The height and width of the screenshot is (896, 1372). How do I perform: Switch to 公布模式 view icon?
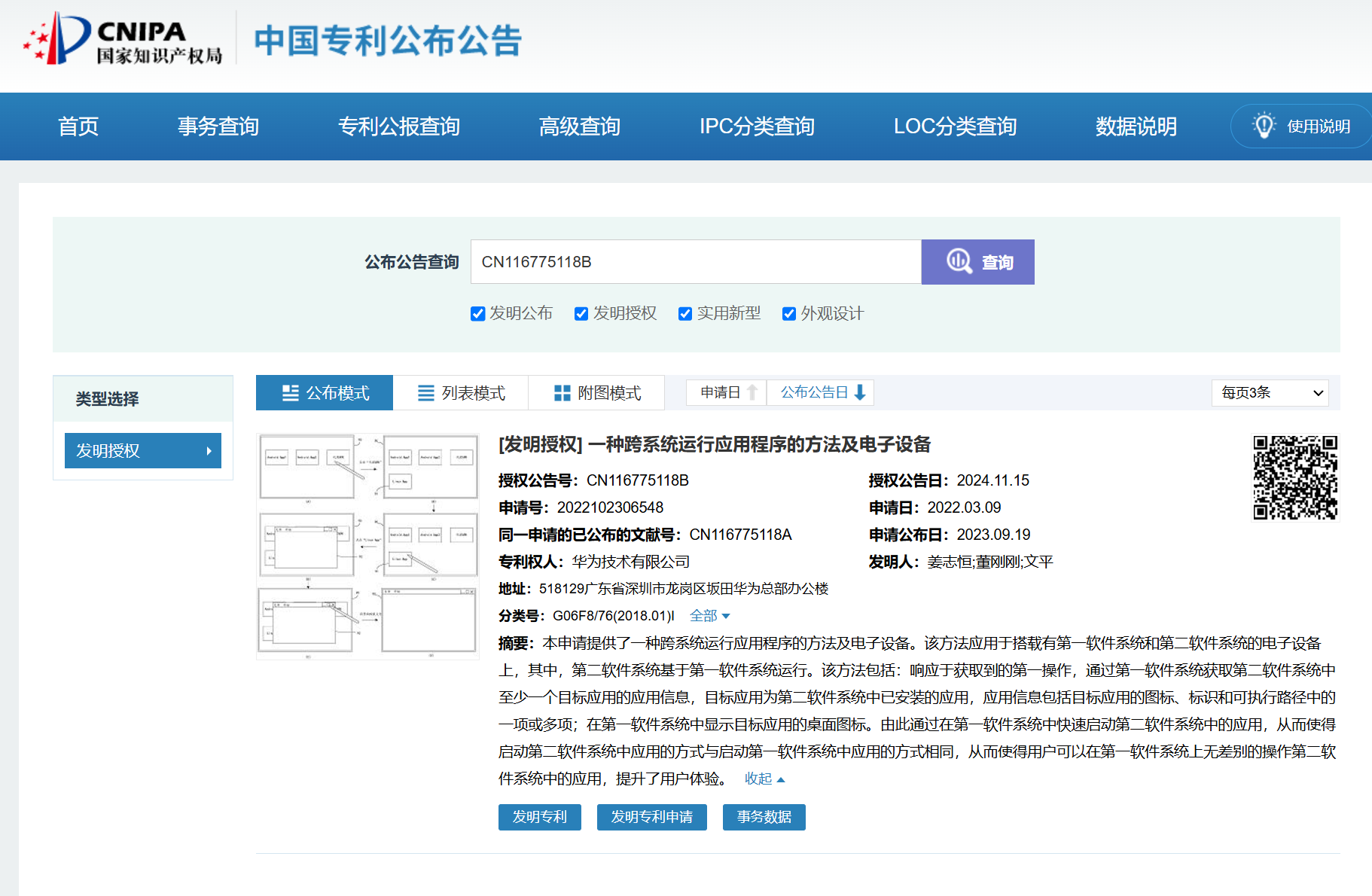[x=290, y=393]
